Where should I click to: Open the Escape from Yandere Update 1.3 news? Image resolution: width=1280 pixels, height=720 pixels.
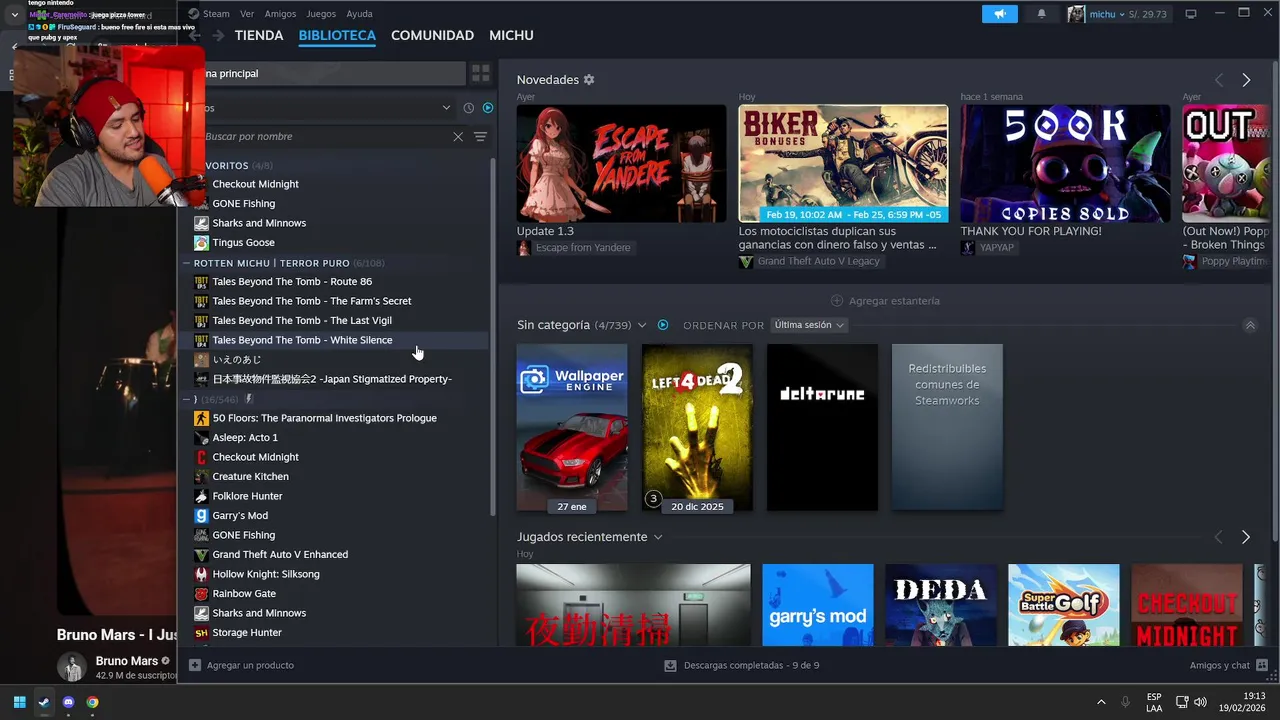point(621,164)
